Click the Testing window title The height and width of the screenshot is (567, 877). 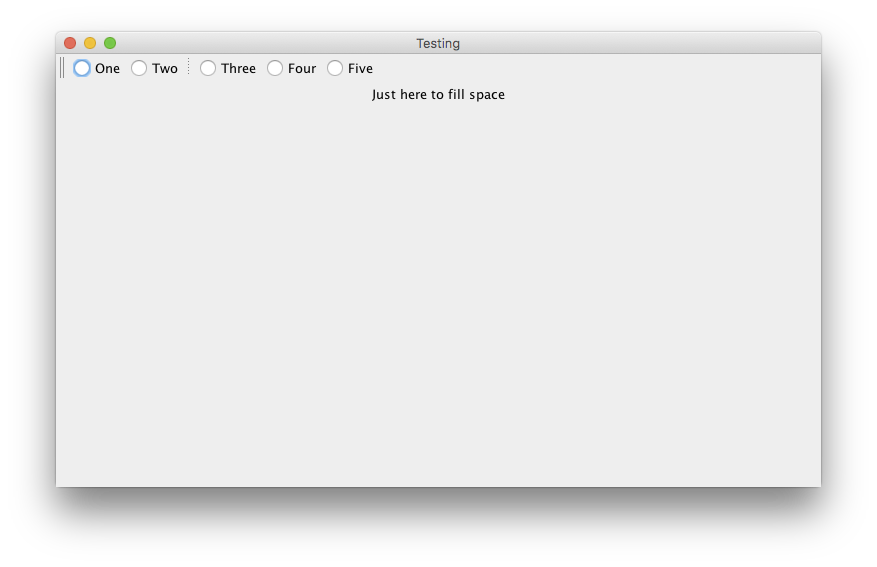(438, 44)
